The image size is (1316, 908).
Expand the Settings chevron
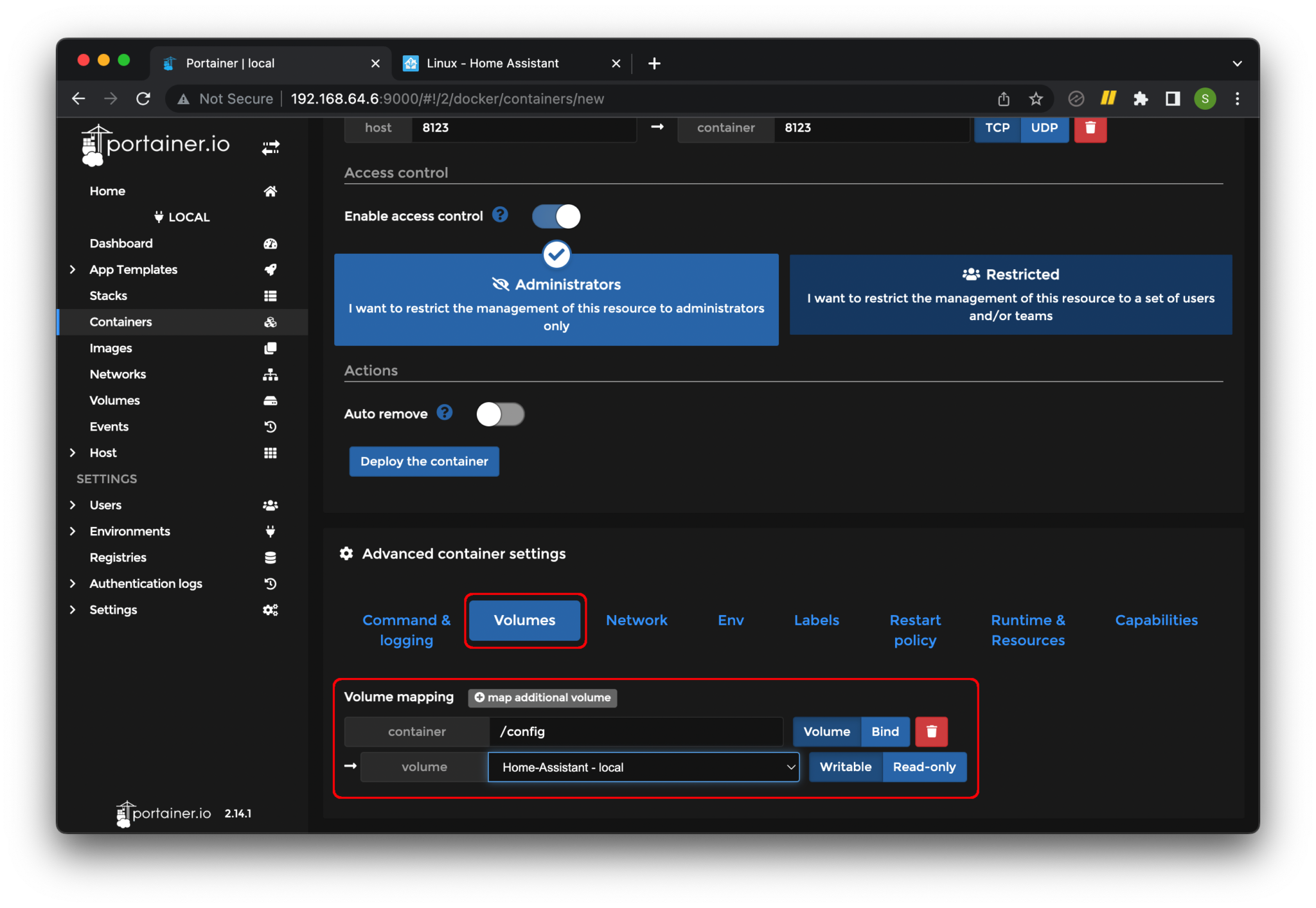73,610
